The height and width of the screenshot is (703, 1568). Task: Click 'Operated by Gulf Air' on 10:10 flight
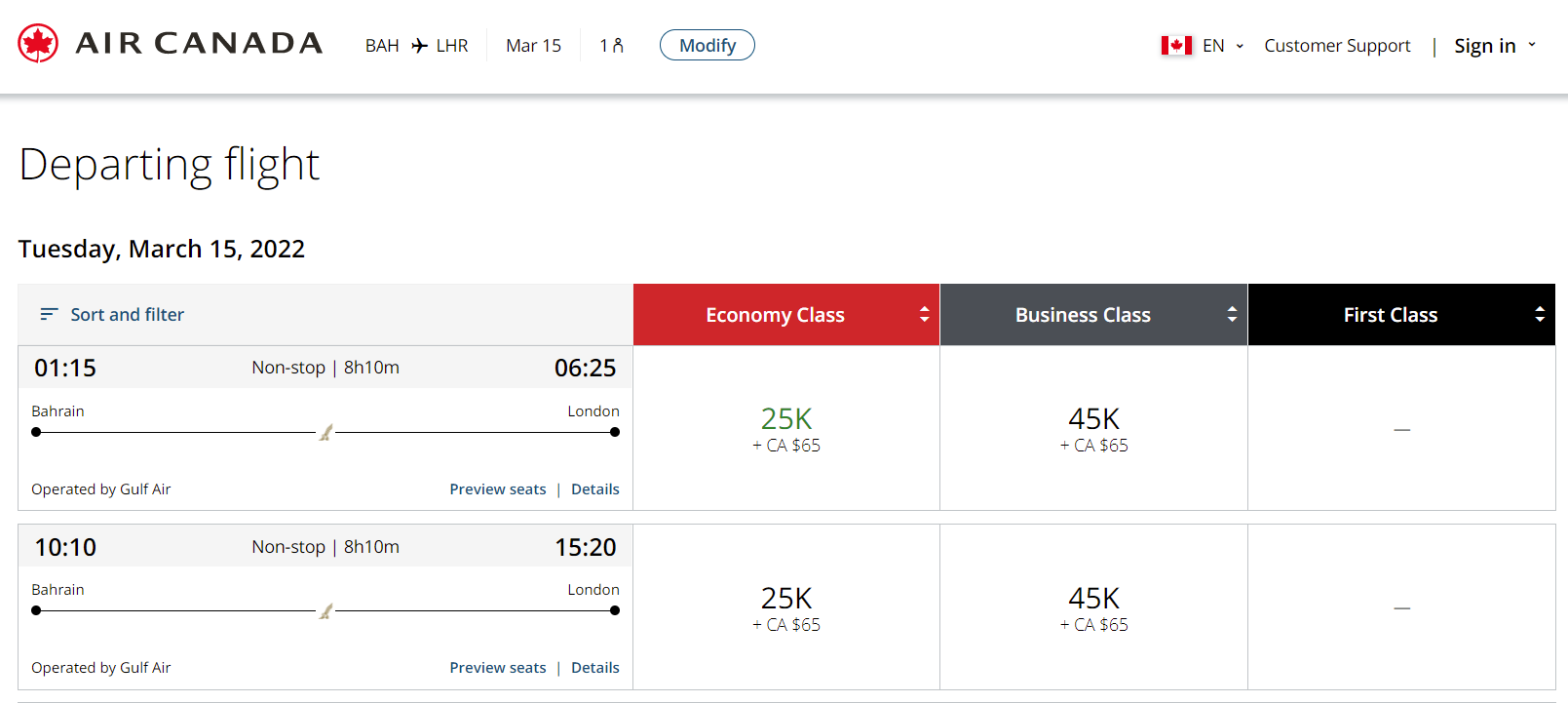[101, 668]
